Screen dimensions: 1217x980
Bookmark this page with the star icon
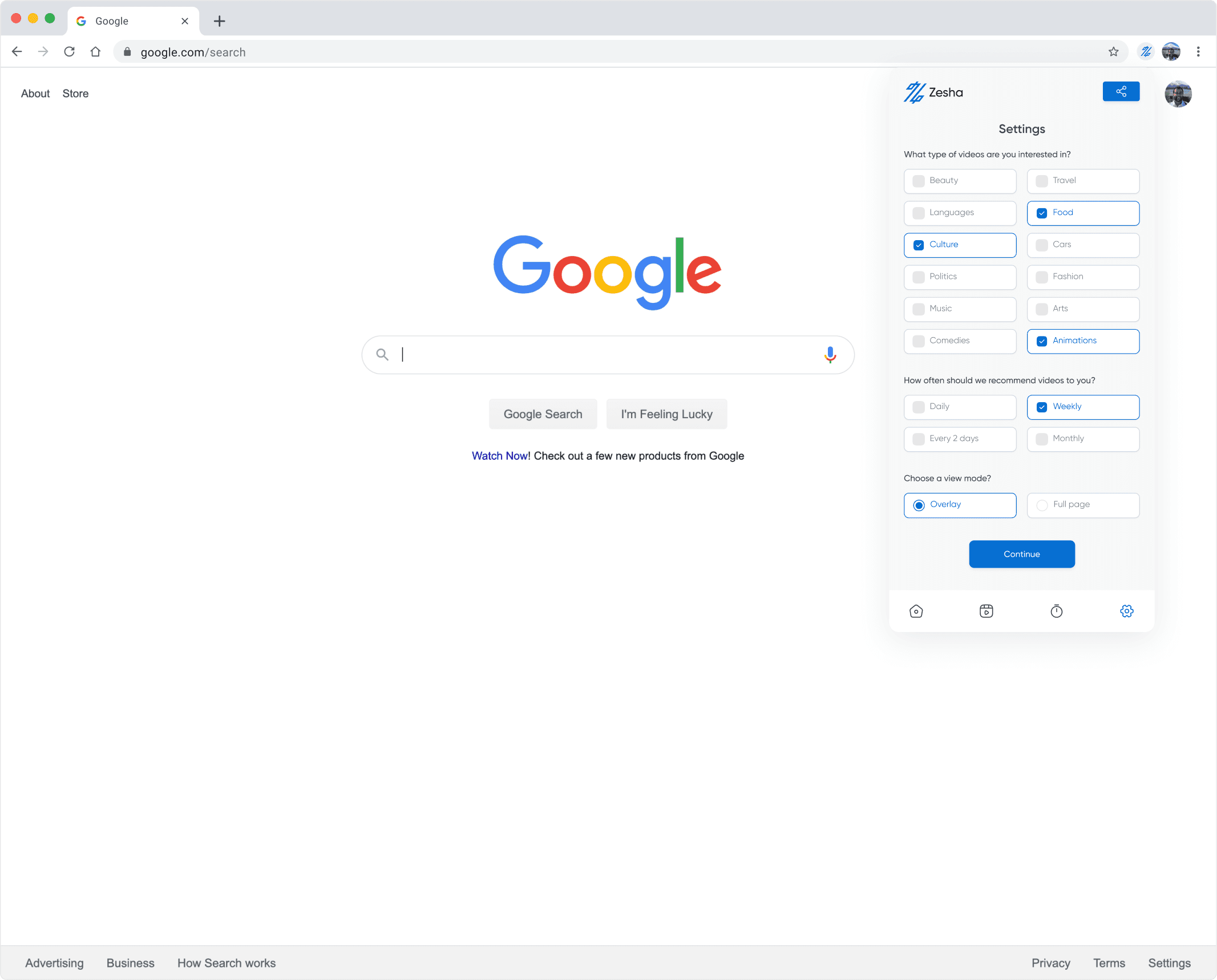(x=1113, y=52)
